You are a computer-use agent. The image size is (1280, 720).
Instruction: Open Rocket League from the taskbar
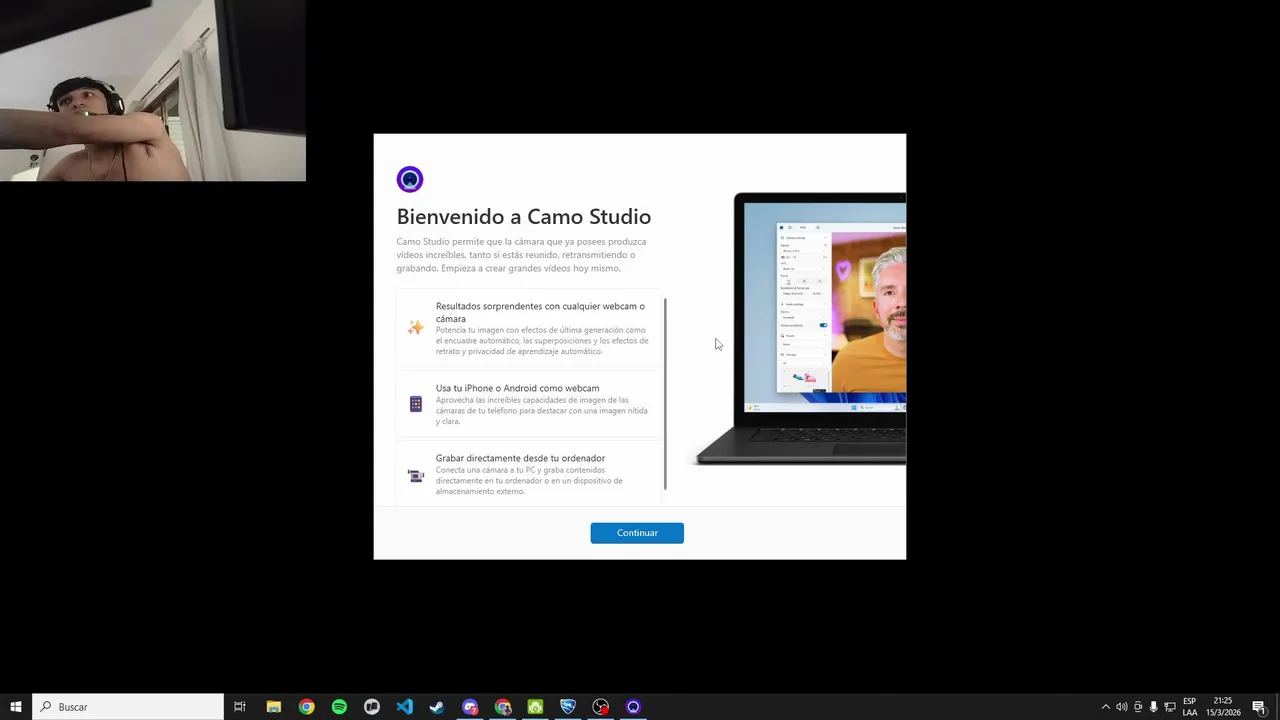click(x=568, y=707)
